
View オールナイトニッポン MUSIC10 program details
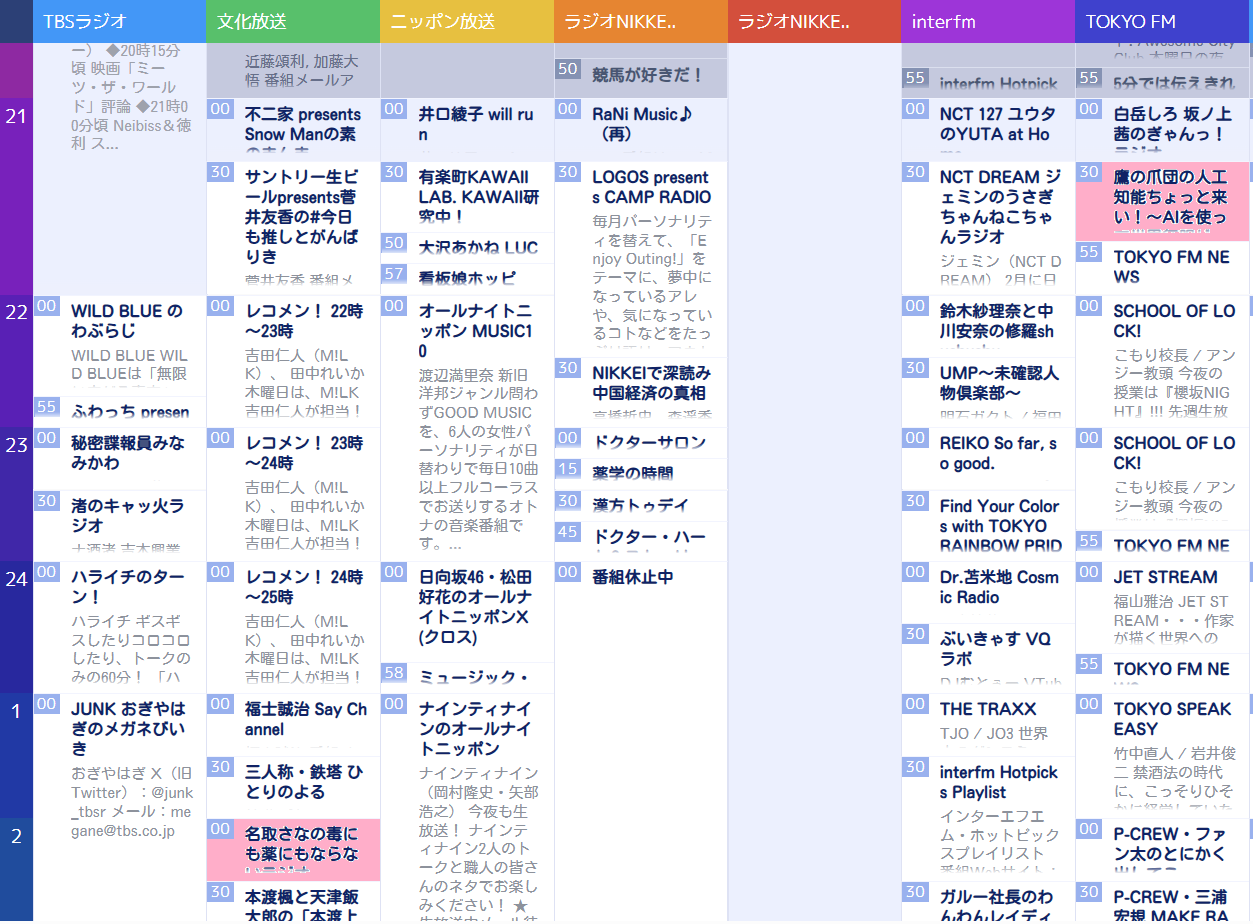coord(476,330)
